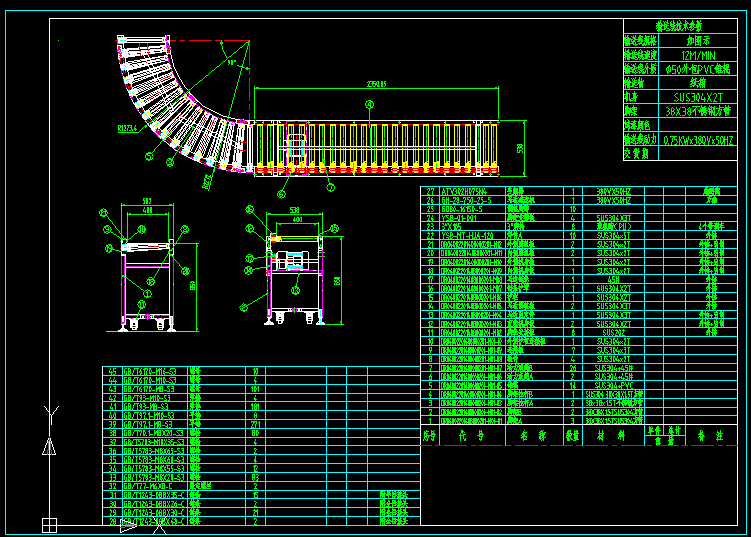Click the 538 width dimension on the right section view
The image size is (751, 537).
[x=294, y=210]
